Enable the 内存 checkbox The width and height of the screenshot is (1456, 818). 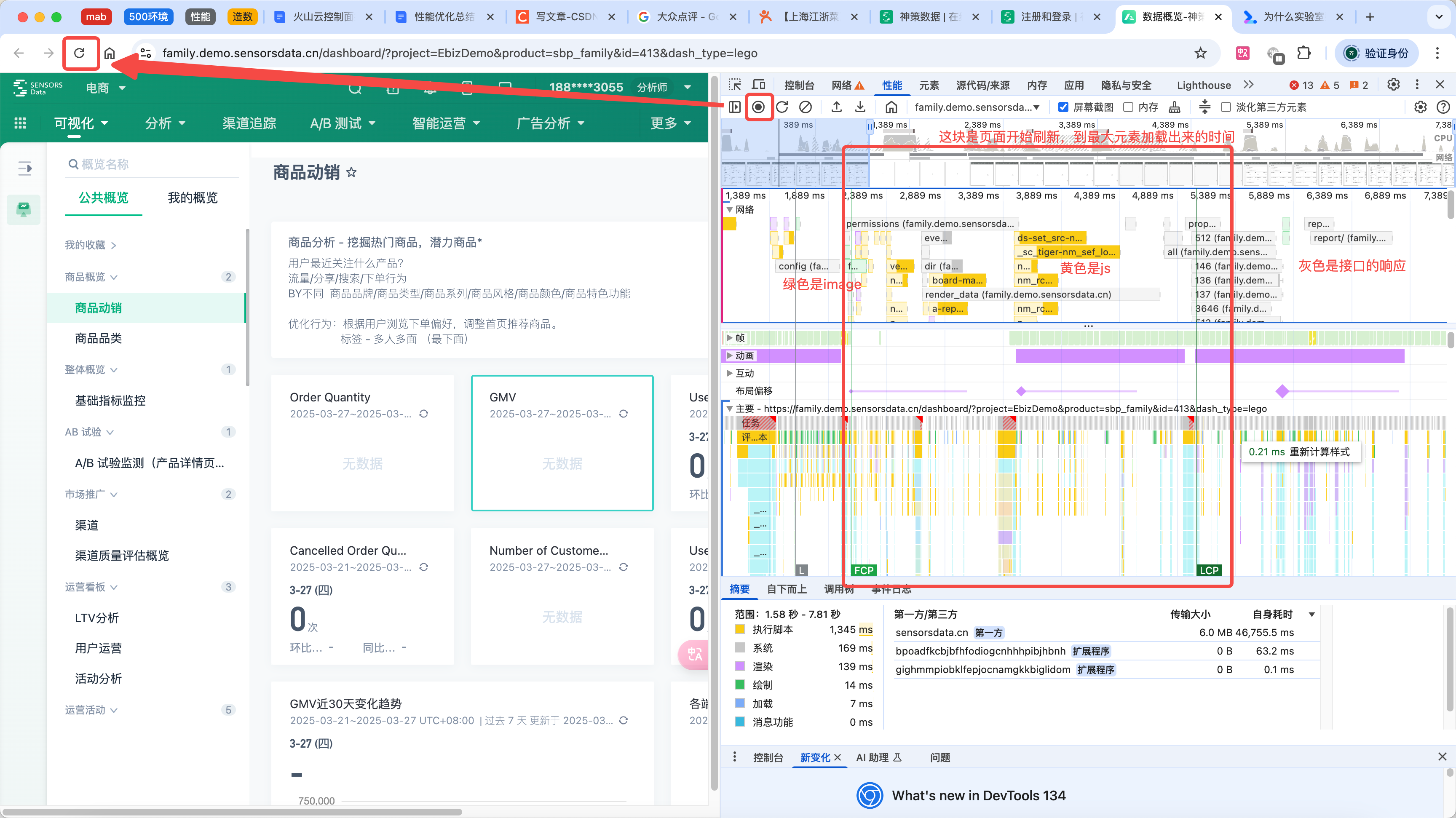[x=1128, y=107]
